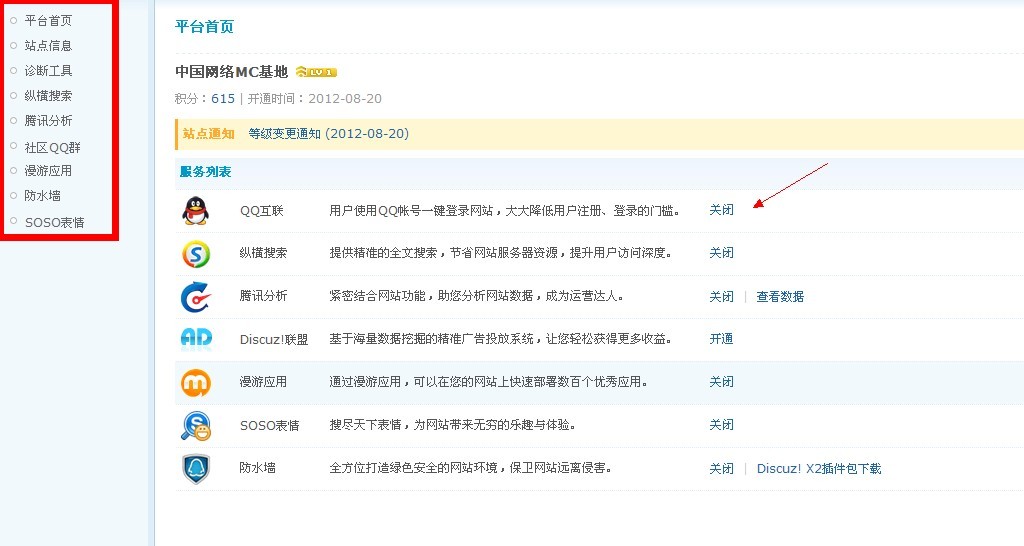
Task: Click the 站点通知 label
Action: pos(208,134)
